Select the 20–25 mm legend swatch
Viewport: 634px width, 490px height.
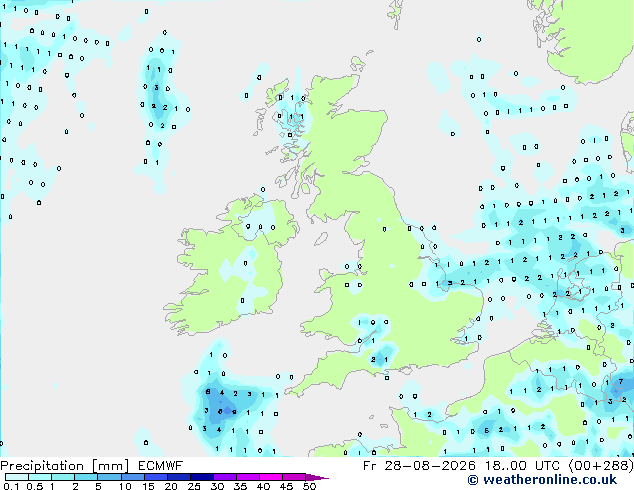point(178,477)
